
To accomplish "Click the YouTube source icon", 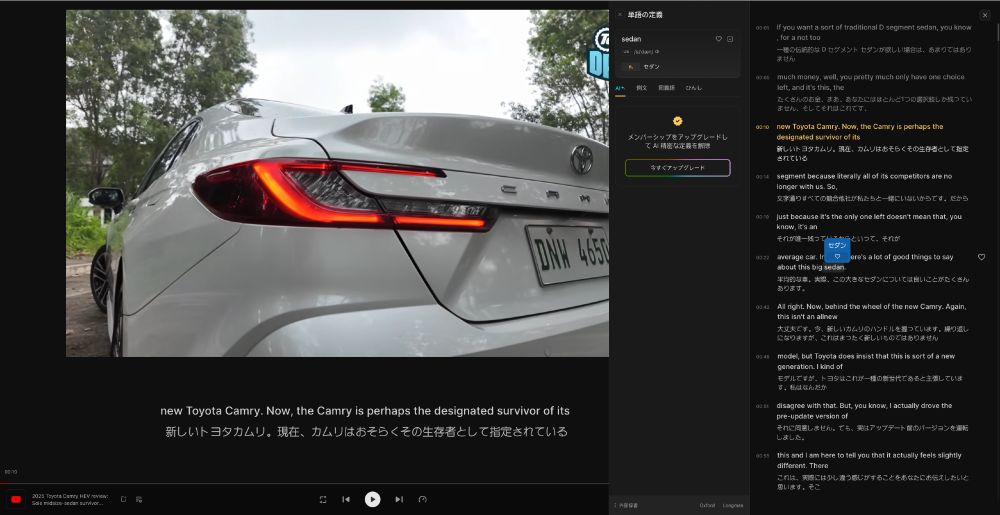I will click(x=16, y=499).
